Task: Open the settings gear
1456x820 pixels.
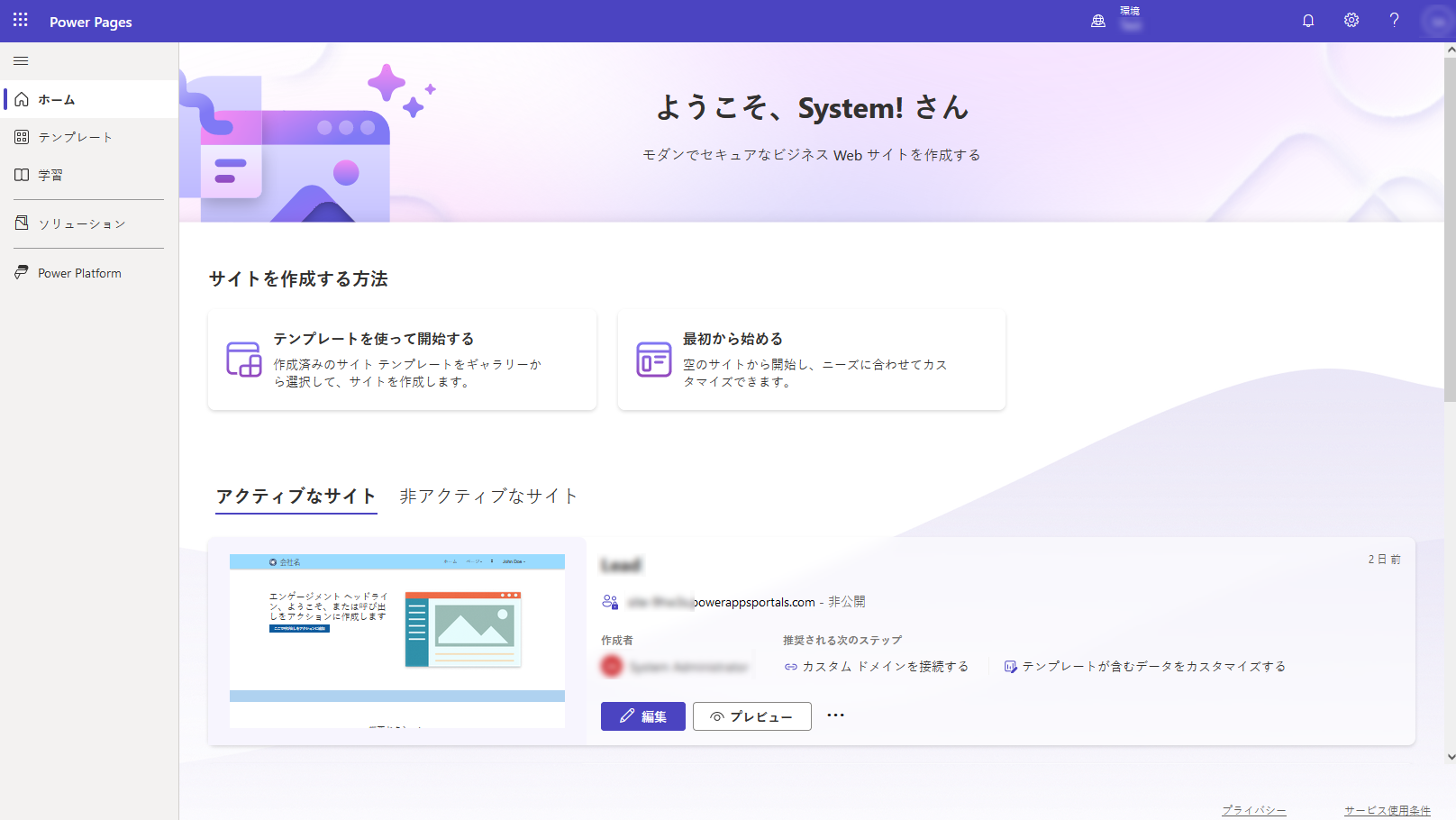Action: tap(1351, 21)
